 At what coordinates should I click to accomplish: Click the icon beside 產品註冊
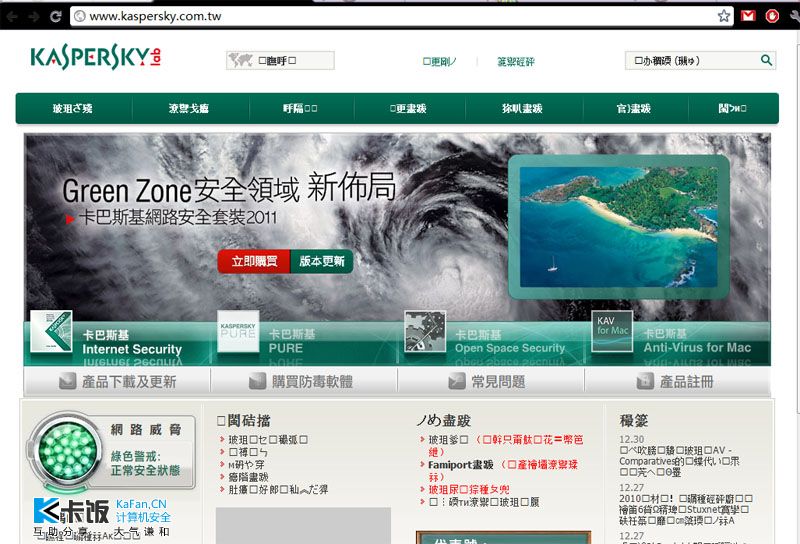(645, 381)
